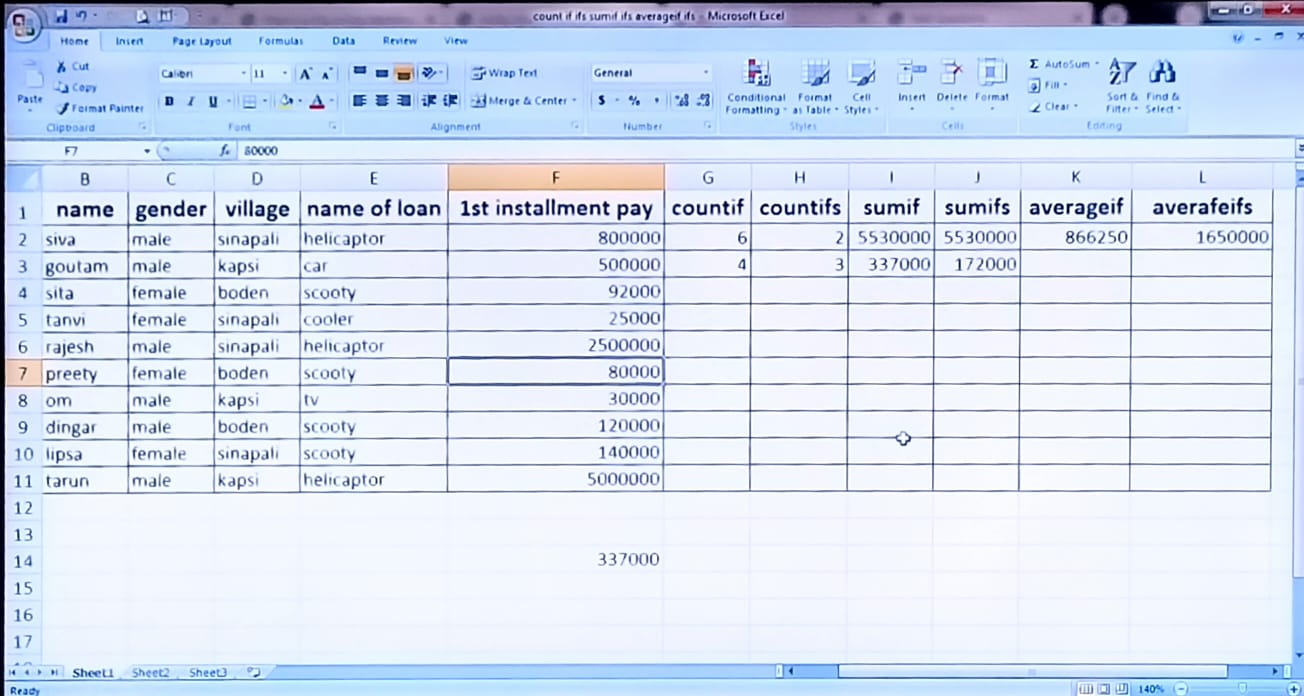Open the Calibri font name dropdown
The height and width of the screenshot is (696, 1304).
click(x=243, y=74)
